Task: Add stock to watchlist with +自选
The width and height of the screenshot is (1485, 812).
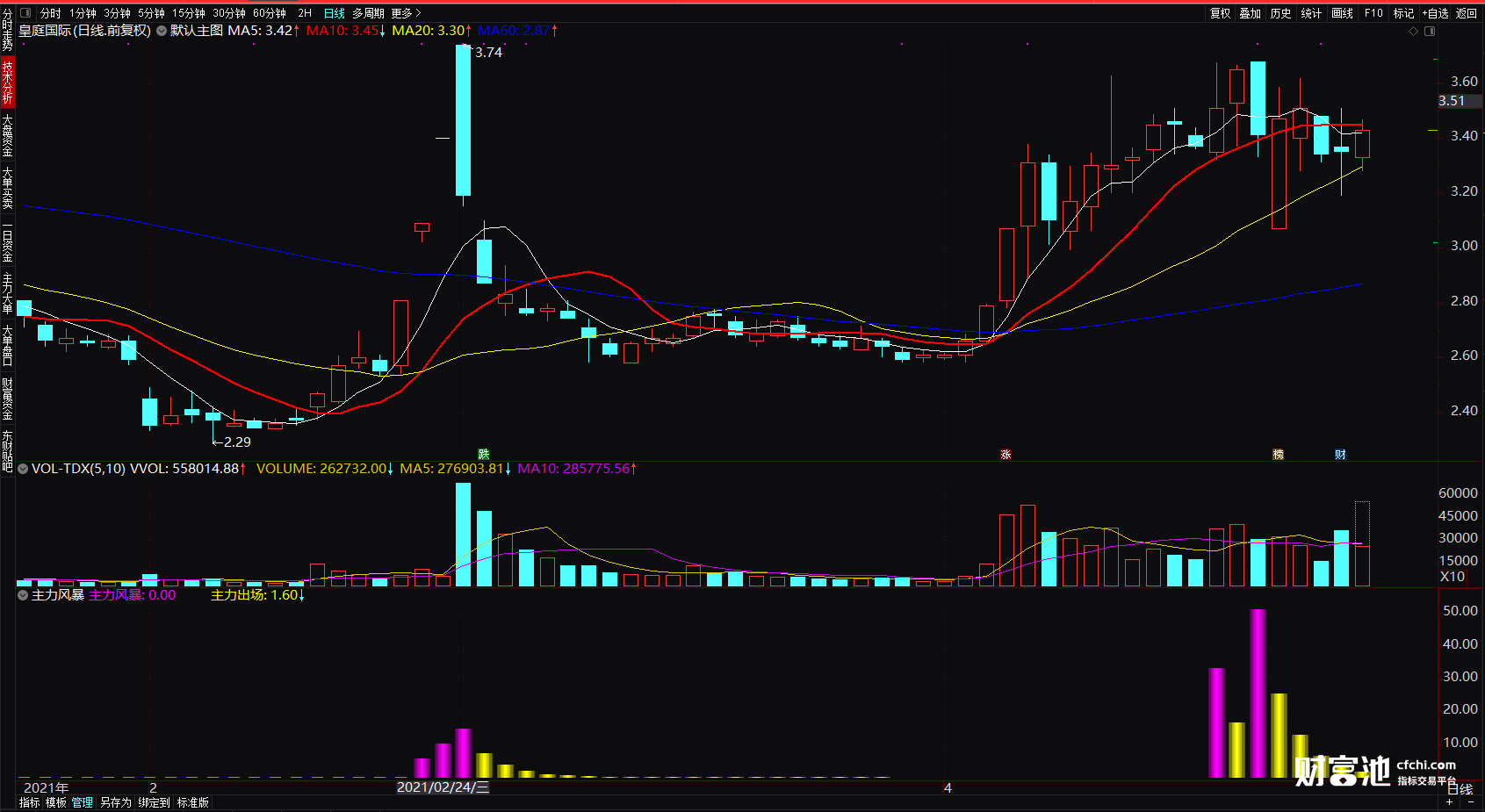Action: coord(1435,13)
